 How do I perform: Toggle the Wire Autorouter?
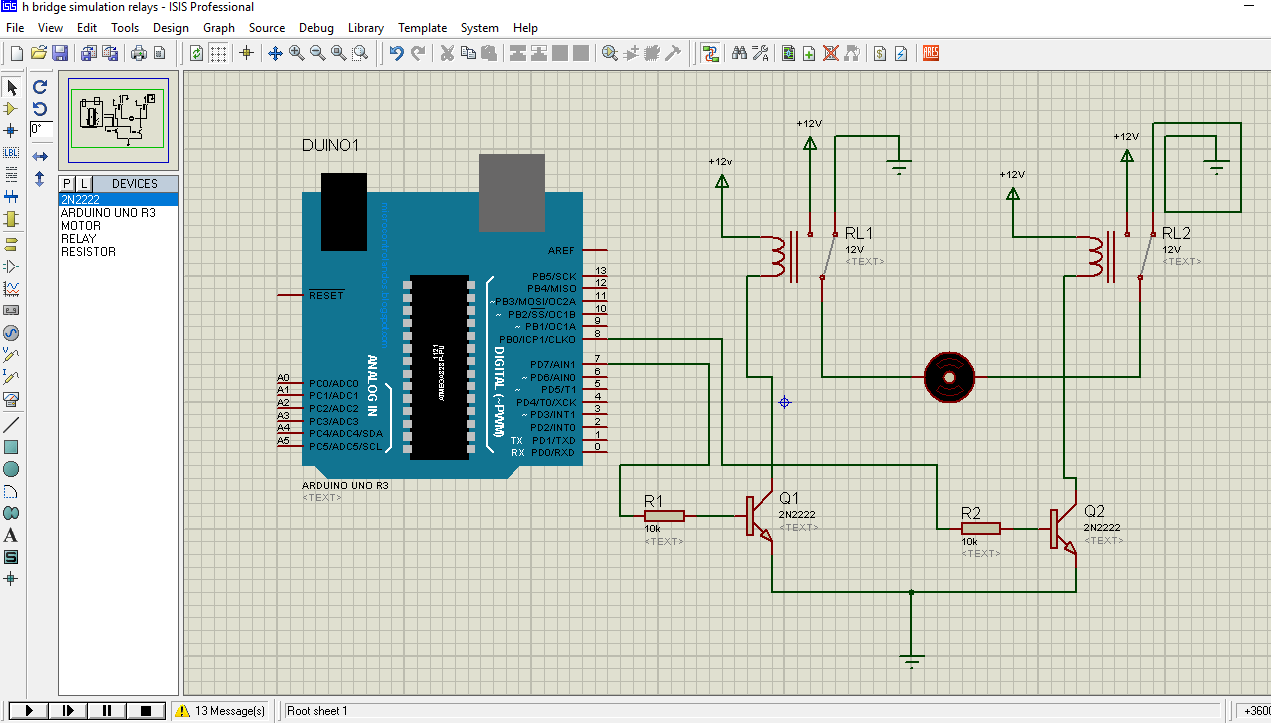712,53
